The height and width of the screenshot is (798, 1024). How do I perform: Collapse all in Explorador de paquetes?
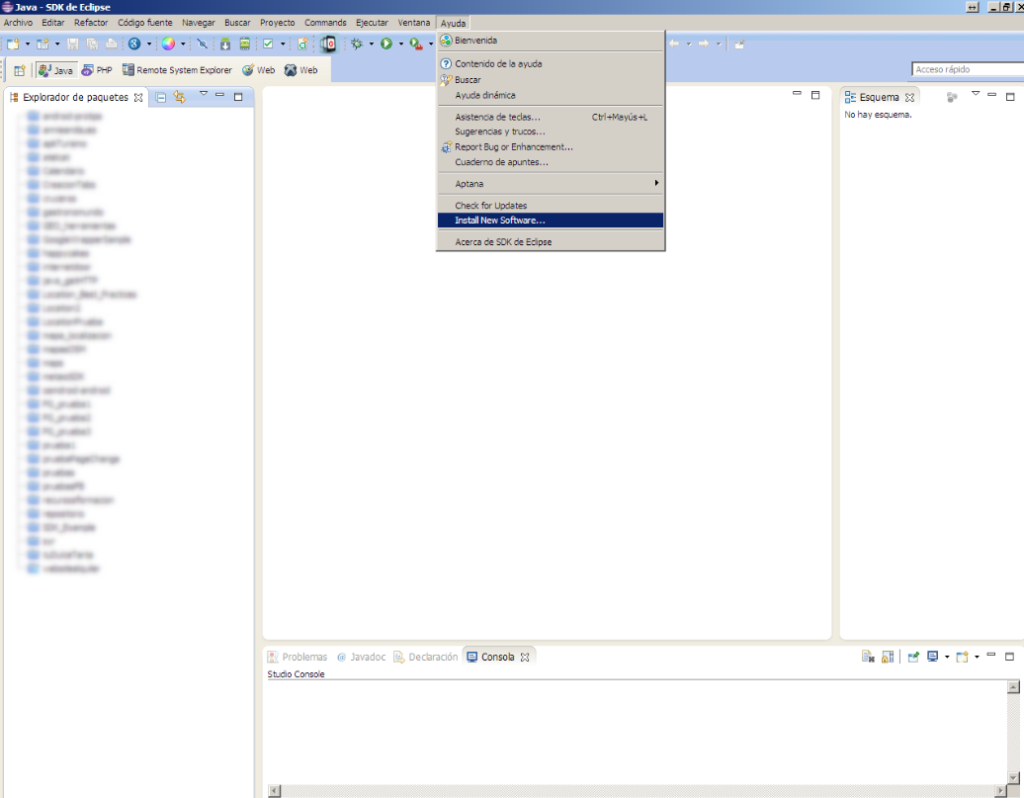[161, 97]
